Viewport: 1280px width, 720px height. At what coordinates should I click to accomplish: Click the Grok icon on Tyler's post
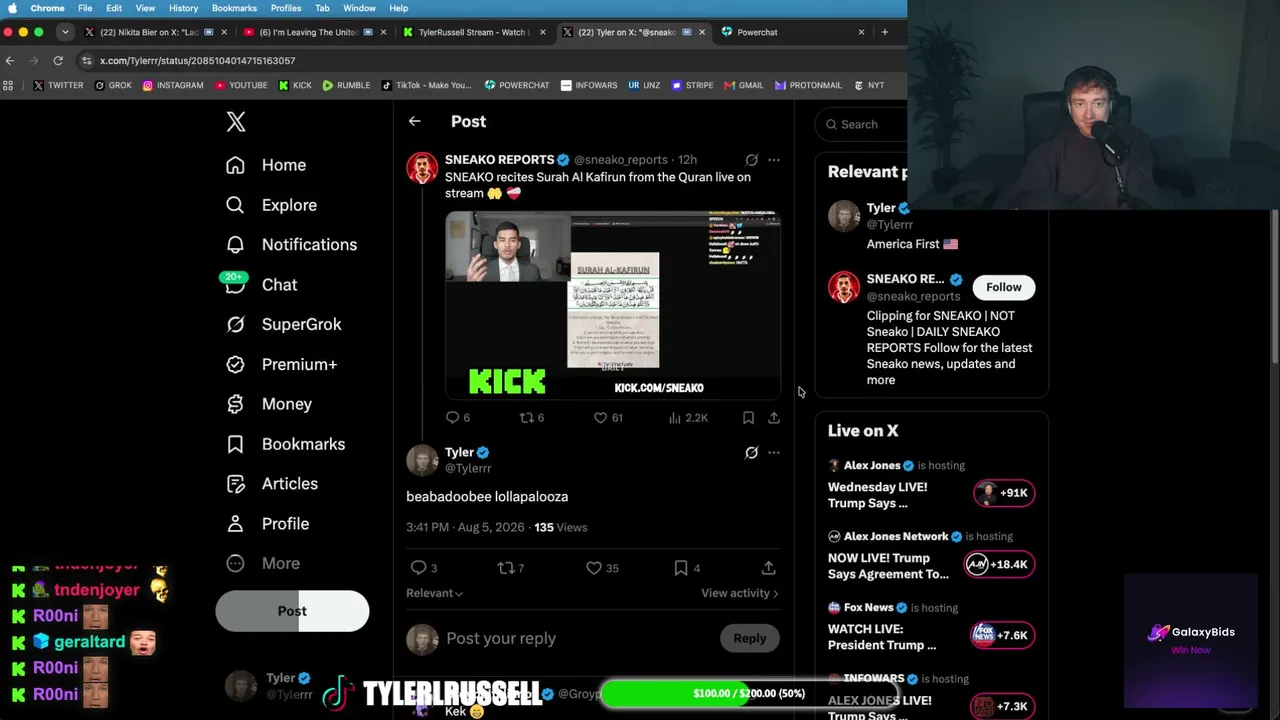point(751,453)
